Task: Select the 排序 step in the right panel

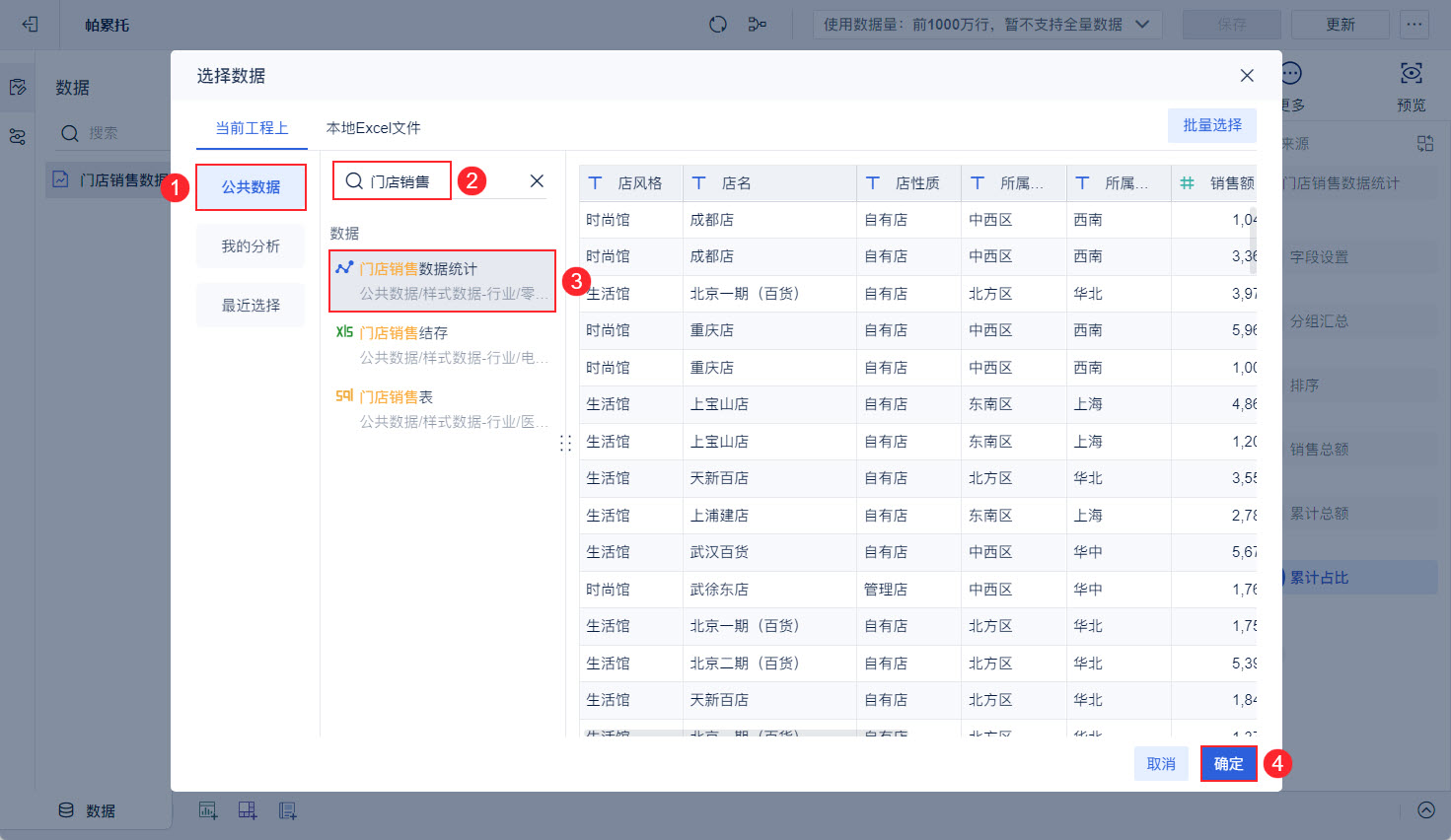Action: pyautogui.click(x=1358, y=385)
